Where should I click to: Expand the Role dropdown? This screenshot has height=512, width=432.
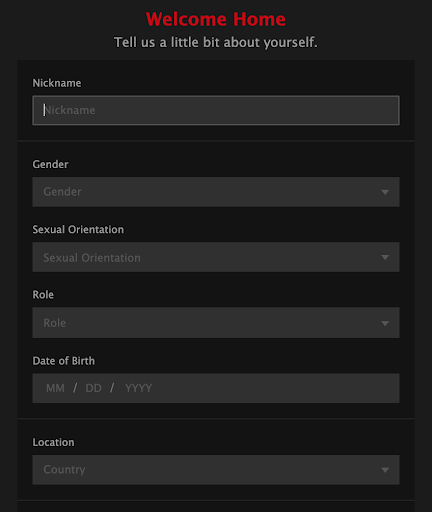tap(216, 323)
